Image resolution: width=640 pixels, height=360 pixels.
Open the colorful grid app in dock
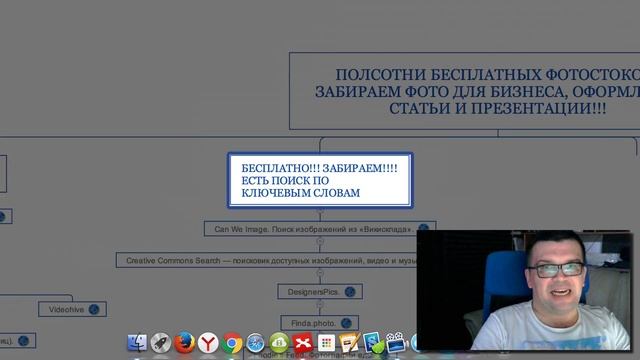[326, 343]
